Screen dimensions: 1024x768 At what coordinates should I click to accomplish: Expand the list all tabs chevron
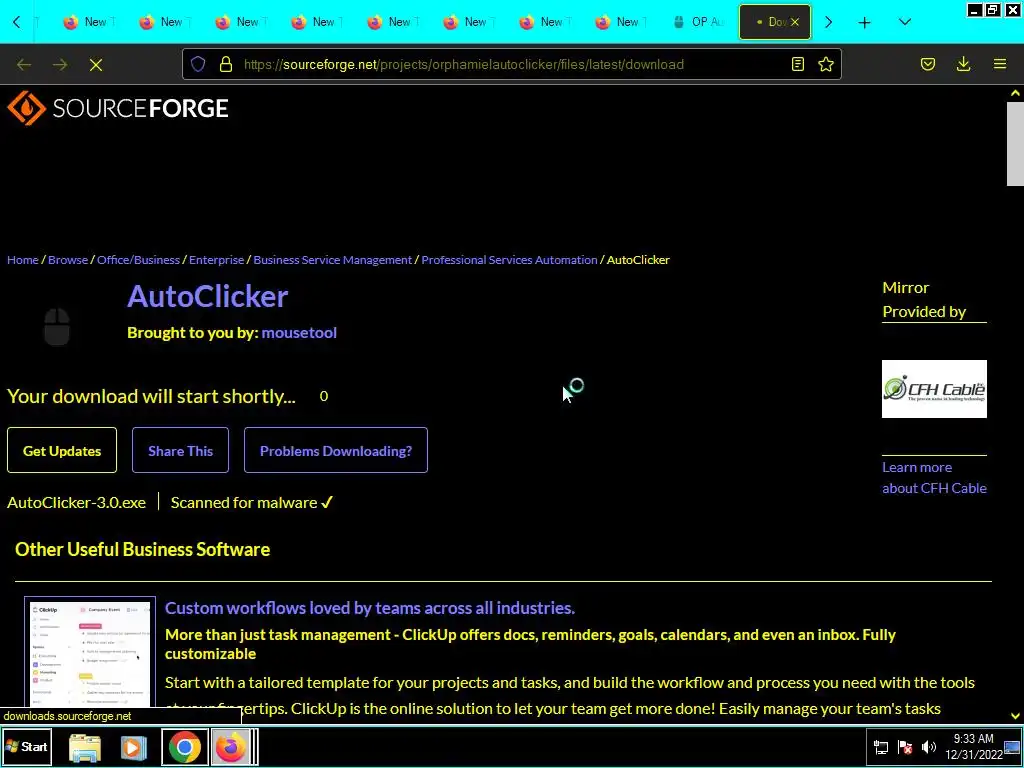point(904,22)
